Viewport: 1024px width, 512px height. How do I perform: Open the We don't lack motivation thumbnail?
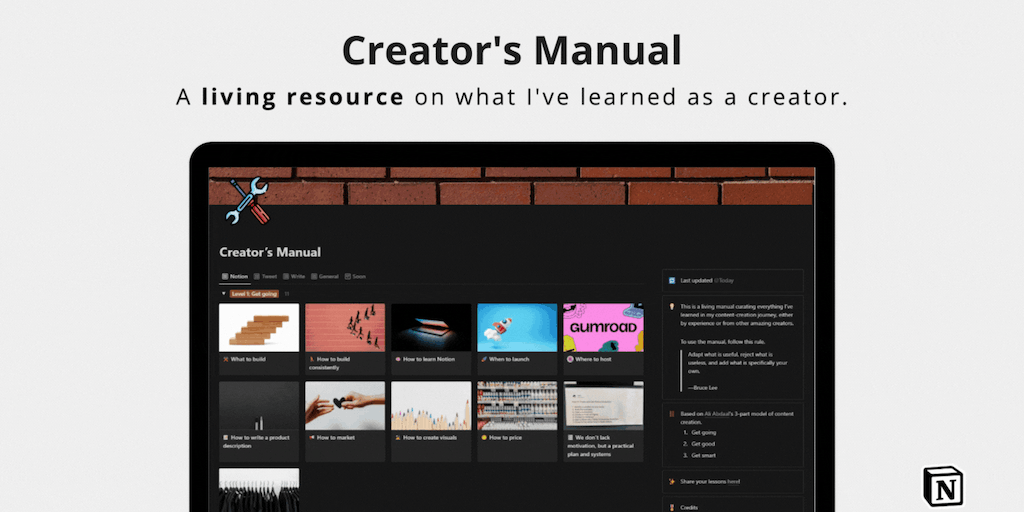(x=603, y=406)
